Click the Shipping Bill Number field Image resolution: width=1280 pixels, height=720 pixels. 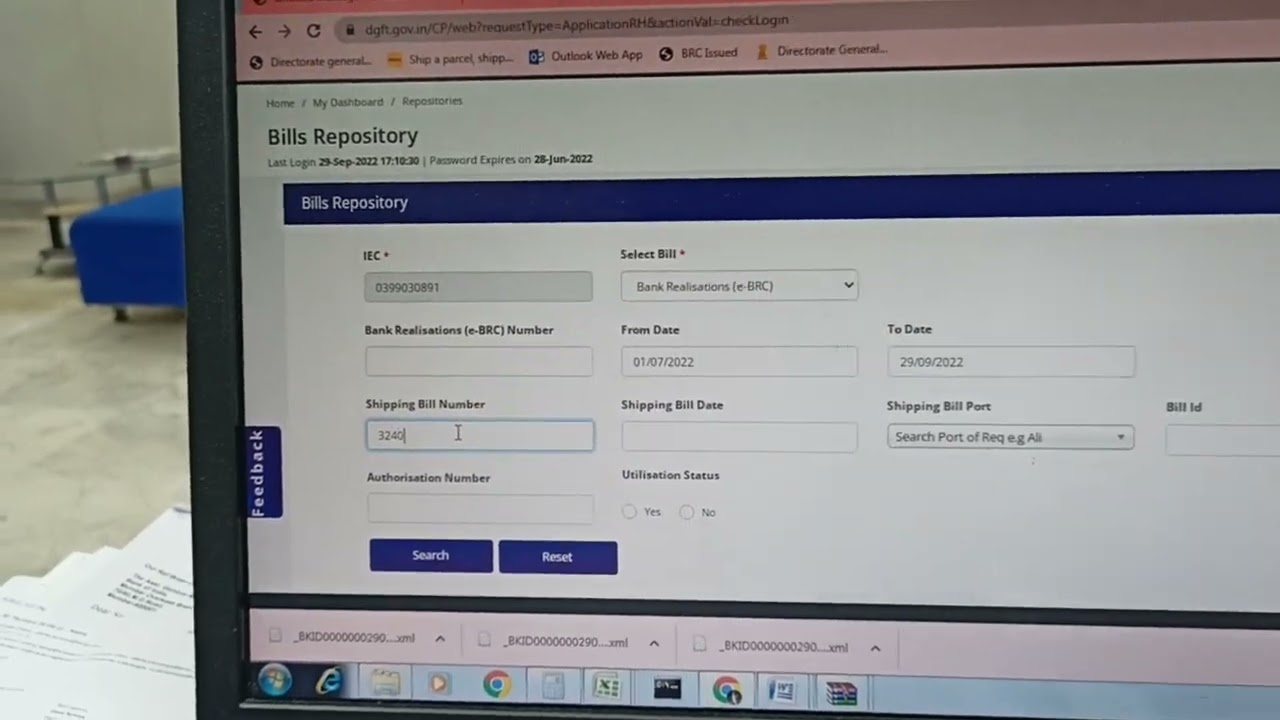tap(479, 435)
